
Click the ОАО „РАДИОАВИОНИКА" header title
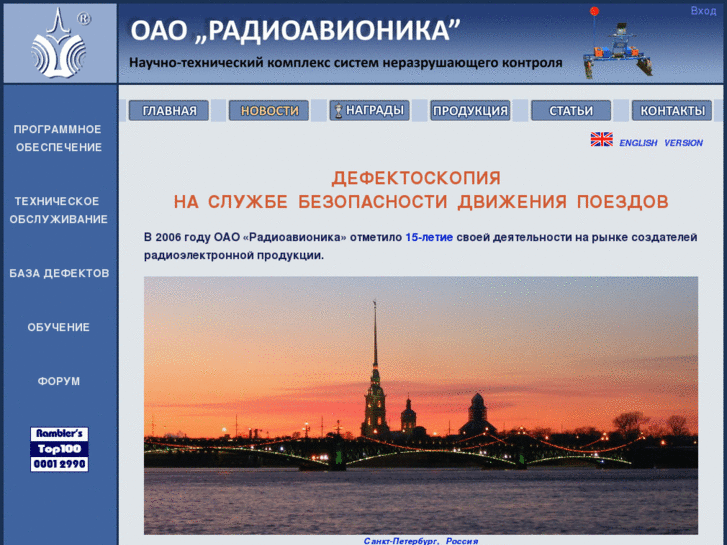pyautogui.click(x=295, y=30)
